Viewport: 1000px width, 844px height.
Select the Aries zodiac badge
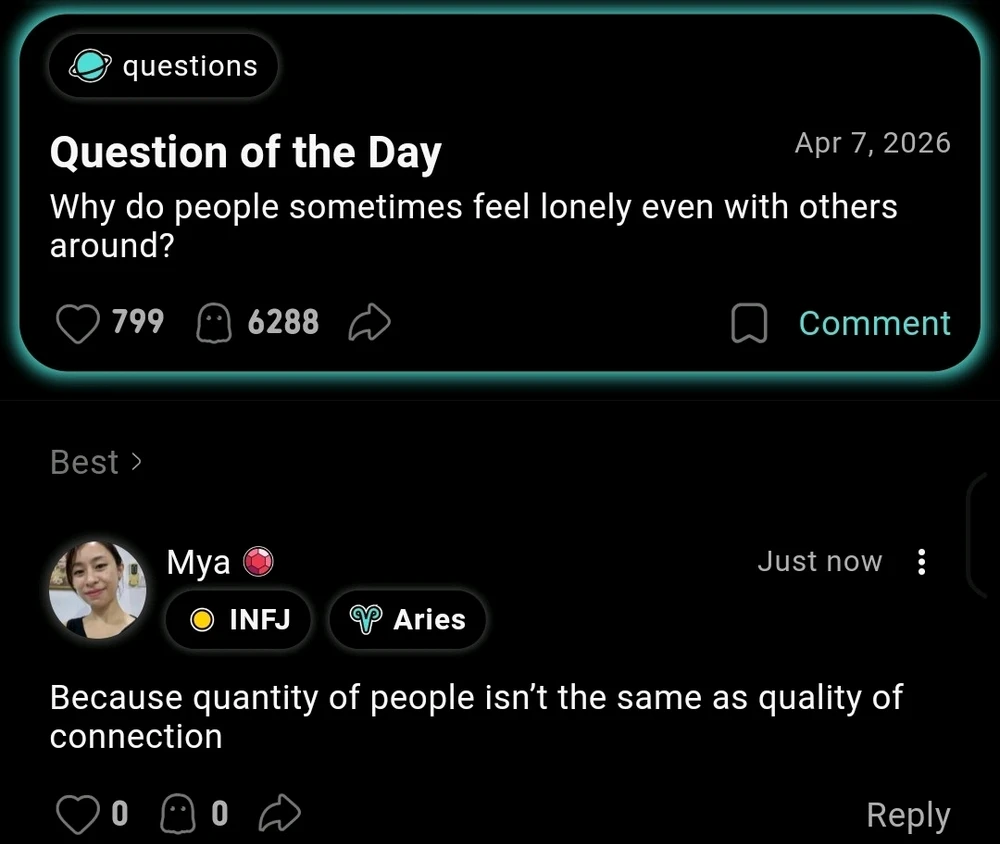(408, 620)
